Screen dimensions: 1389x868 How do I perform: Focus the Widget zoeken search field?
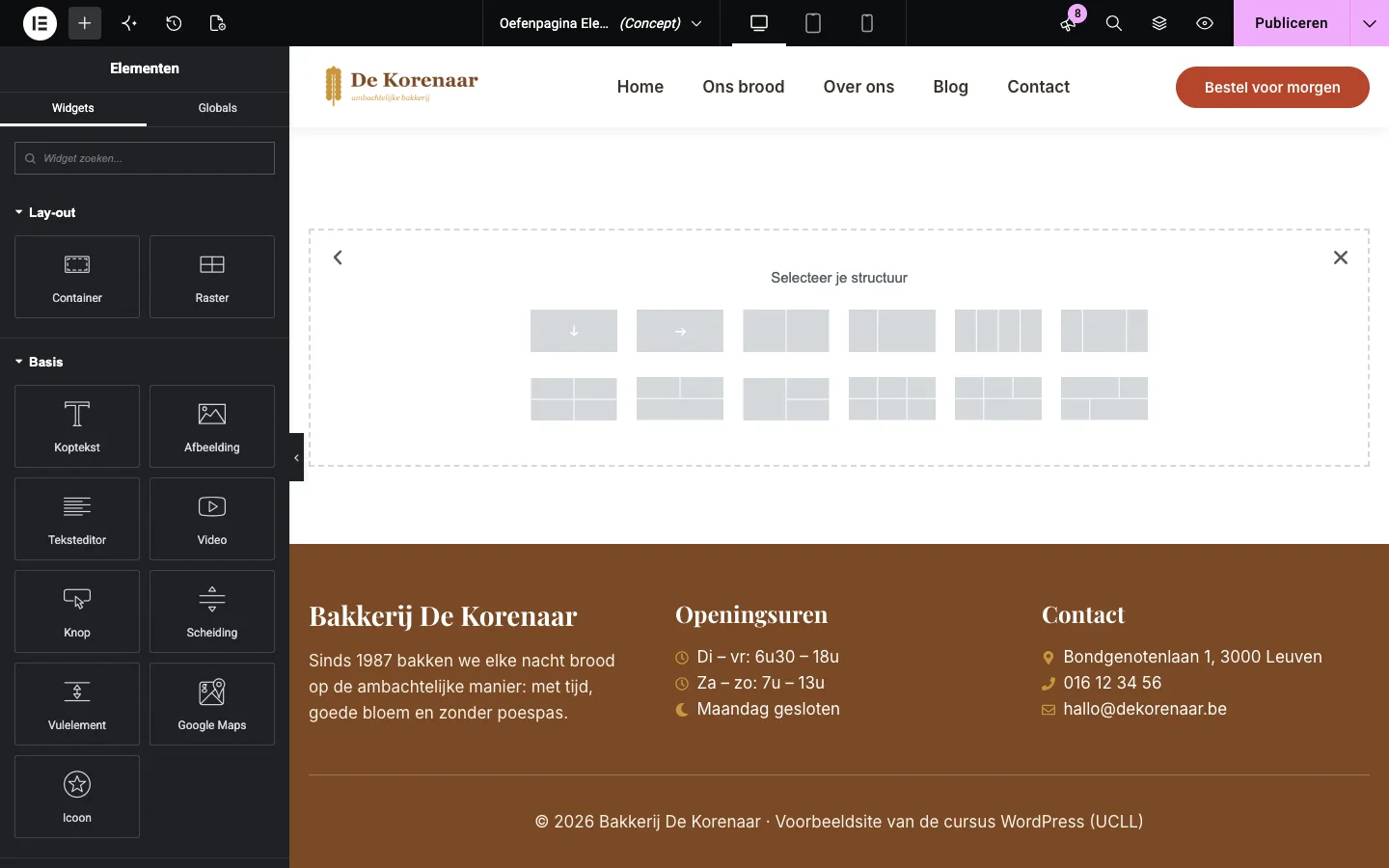[145, 158]
